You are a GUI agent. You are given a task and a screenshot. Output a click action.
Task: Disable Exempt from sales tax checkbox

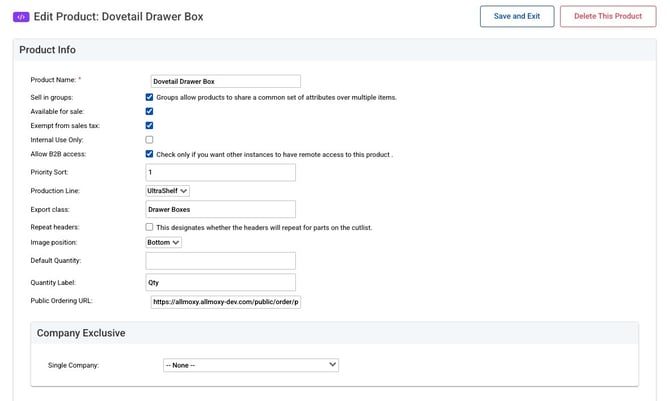[149, 126]
